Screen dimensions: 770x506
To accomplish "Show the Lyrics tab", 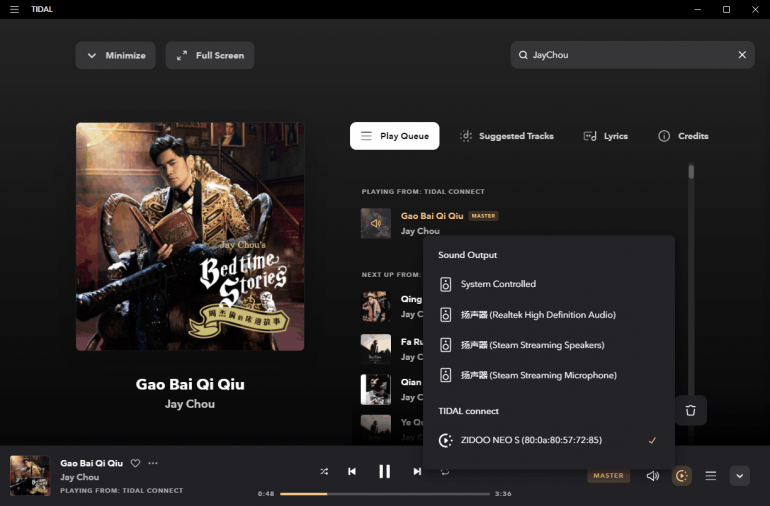I will (x=605, y=136).
